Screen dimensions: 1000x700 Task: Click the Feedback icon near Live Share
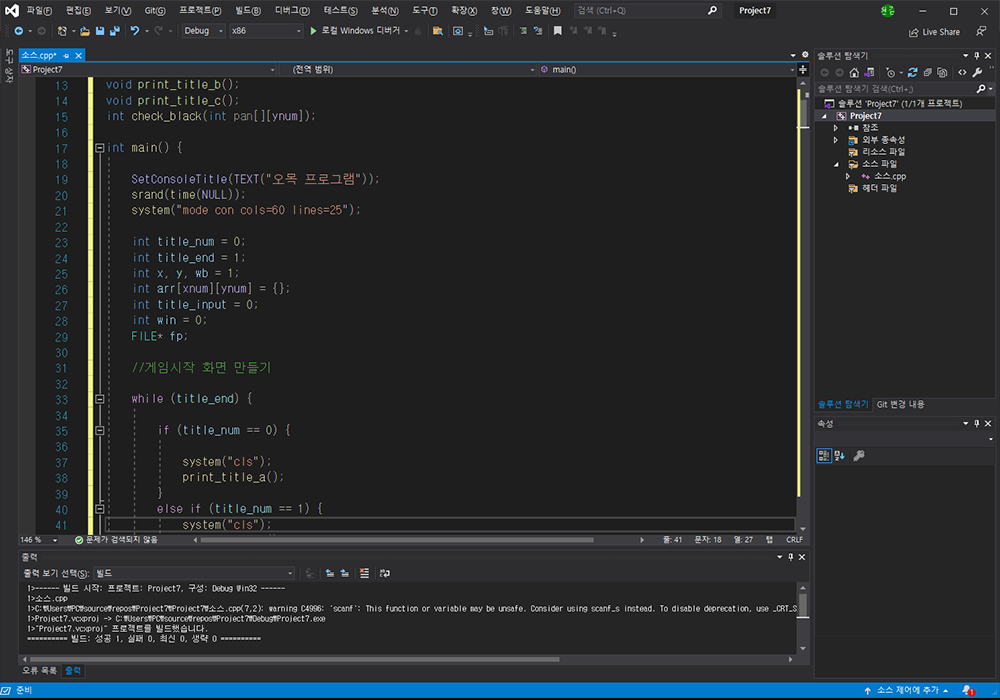tap(981, 31)
